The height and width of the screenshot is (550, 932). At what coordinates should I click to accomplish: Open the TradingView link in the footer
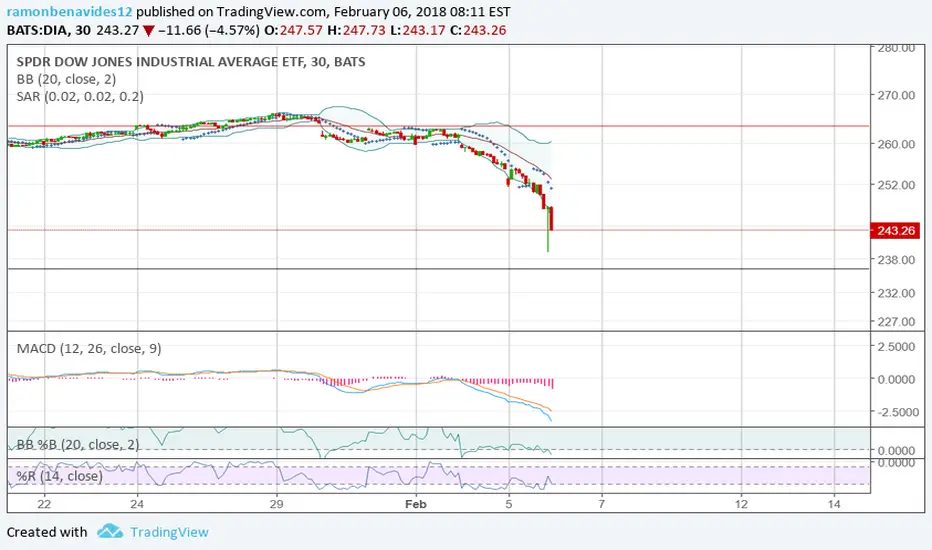pos(169,532)
